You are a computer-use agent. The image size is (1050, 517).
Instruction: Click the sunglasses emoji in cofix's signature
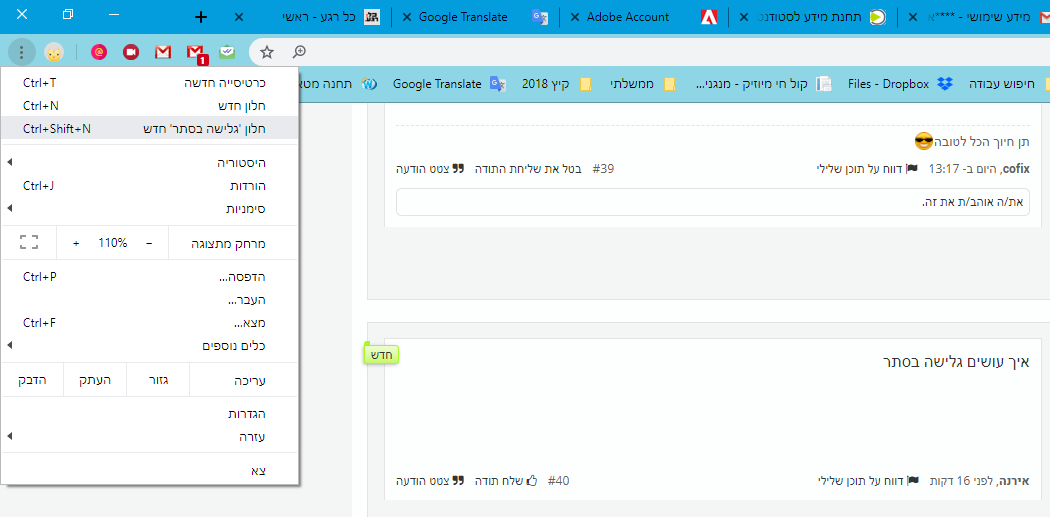pyautogui.click(x=923, y=141)
